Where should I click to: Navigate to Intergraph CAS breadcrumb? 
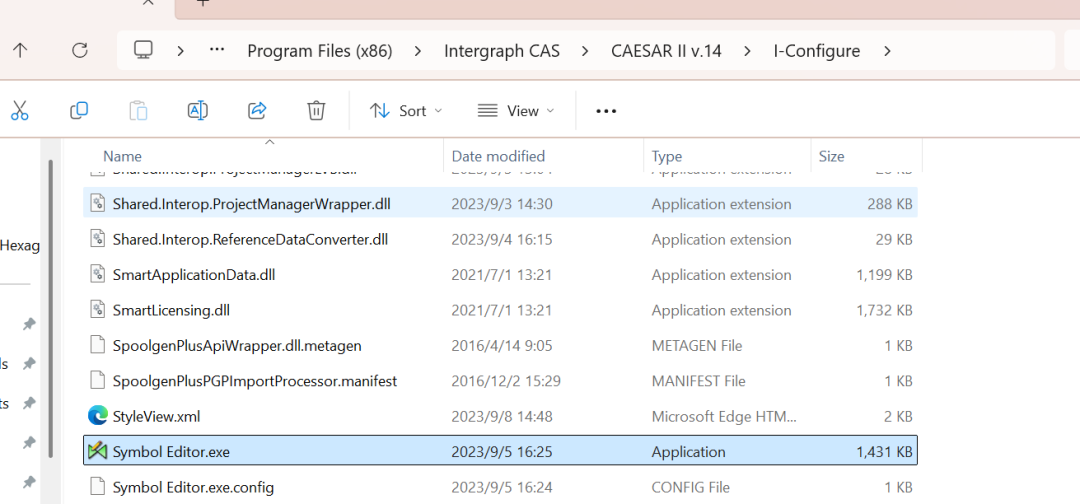click(502, 51)
